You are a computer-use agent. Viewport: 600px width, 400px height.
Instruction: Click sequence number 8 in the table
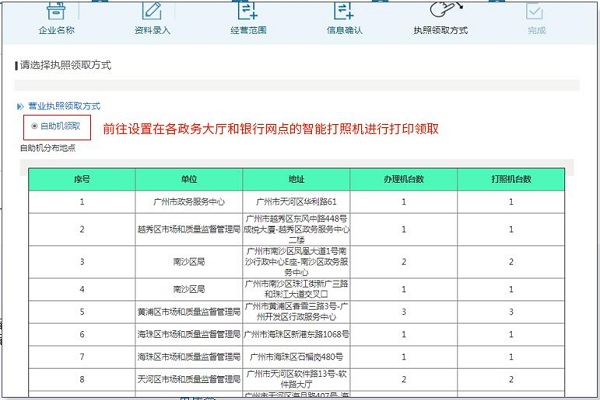(82, 379)
